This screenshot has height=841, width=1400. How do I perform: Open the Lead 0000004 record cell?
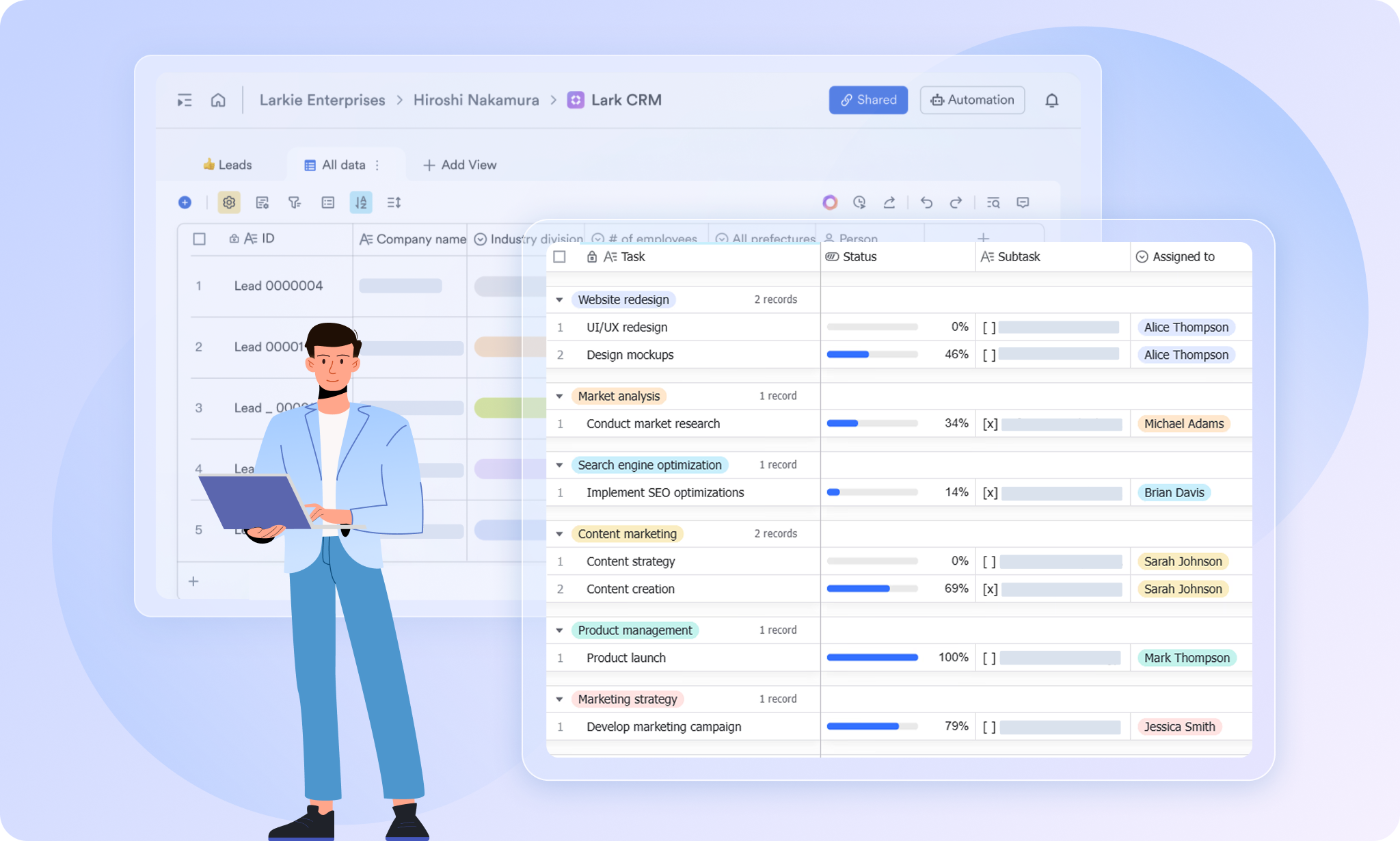tap(278, 286)
